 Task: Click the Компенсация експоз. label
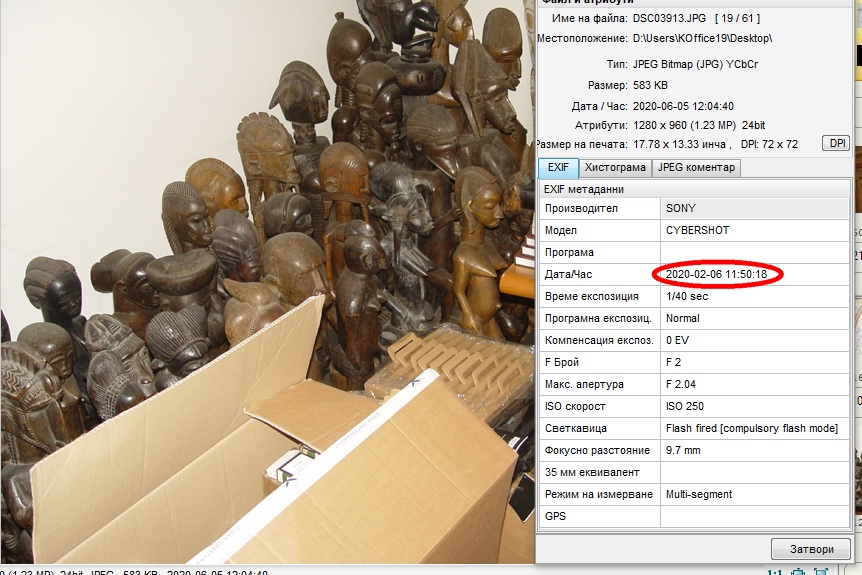click(x=599, y=340)
